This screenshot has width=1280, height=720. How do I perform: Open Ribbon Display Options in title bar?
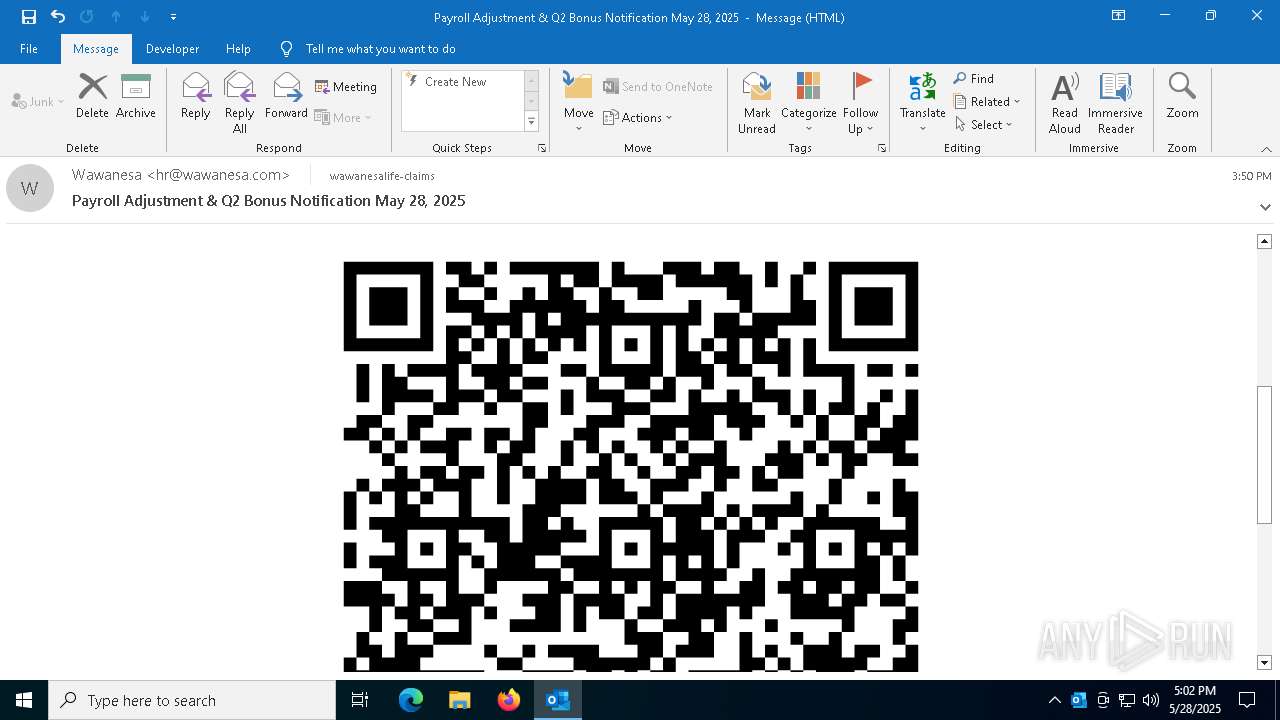[x=1119, y=16]
